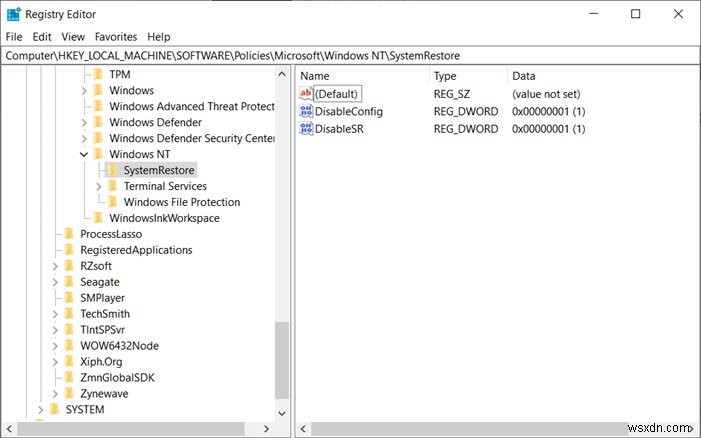Click the (Default) string value icon

pyautogui.click(x=306, y=93)
